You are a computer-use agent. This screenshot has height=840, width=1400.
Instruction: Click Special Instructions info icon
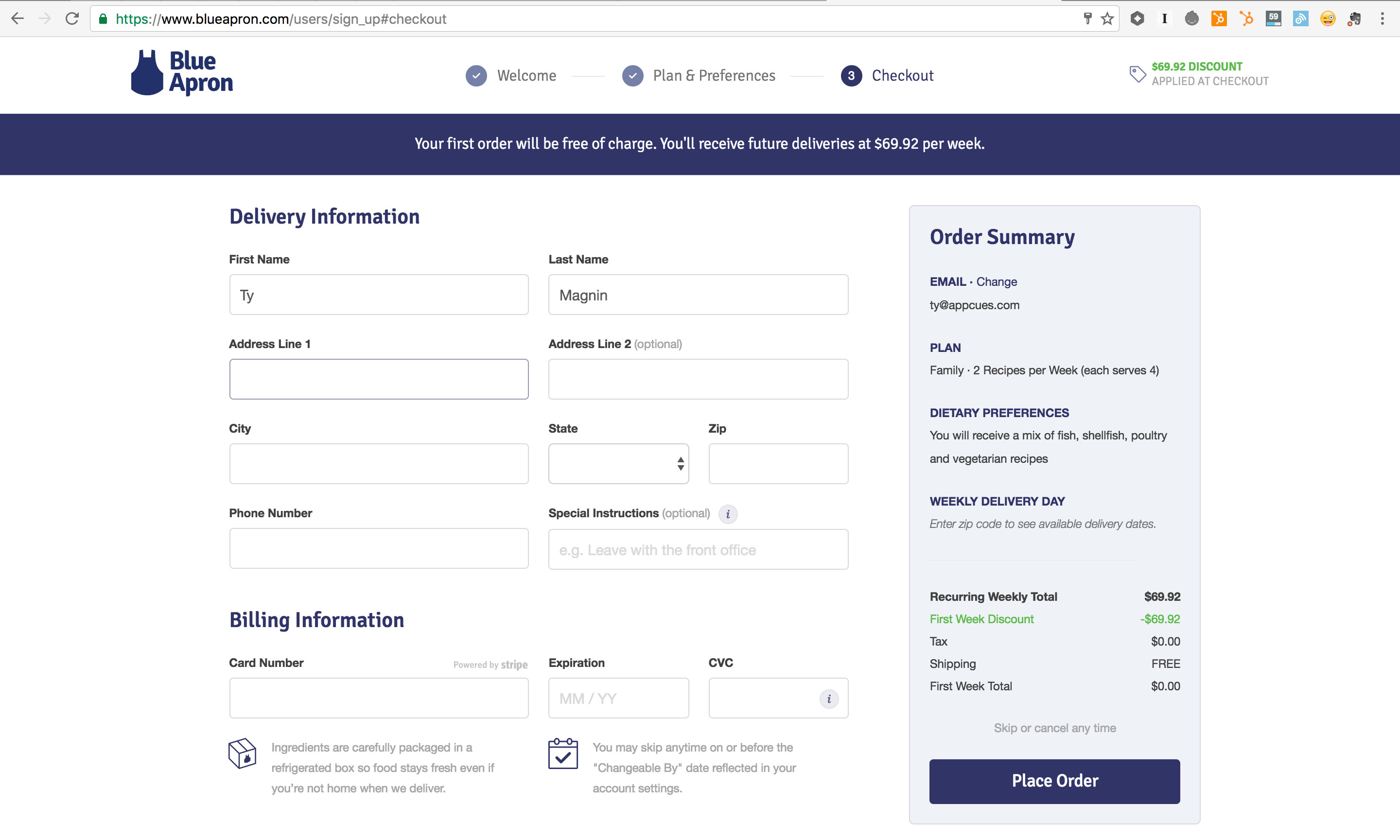[x=728, y=514]
